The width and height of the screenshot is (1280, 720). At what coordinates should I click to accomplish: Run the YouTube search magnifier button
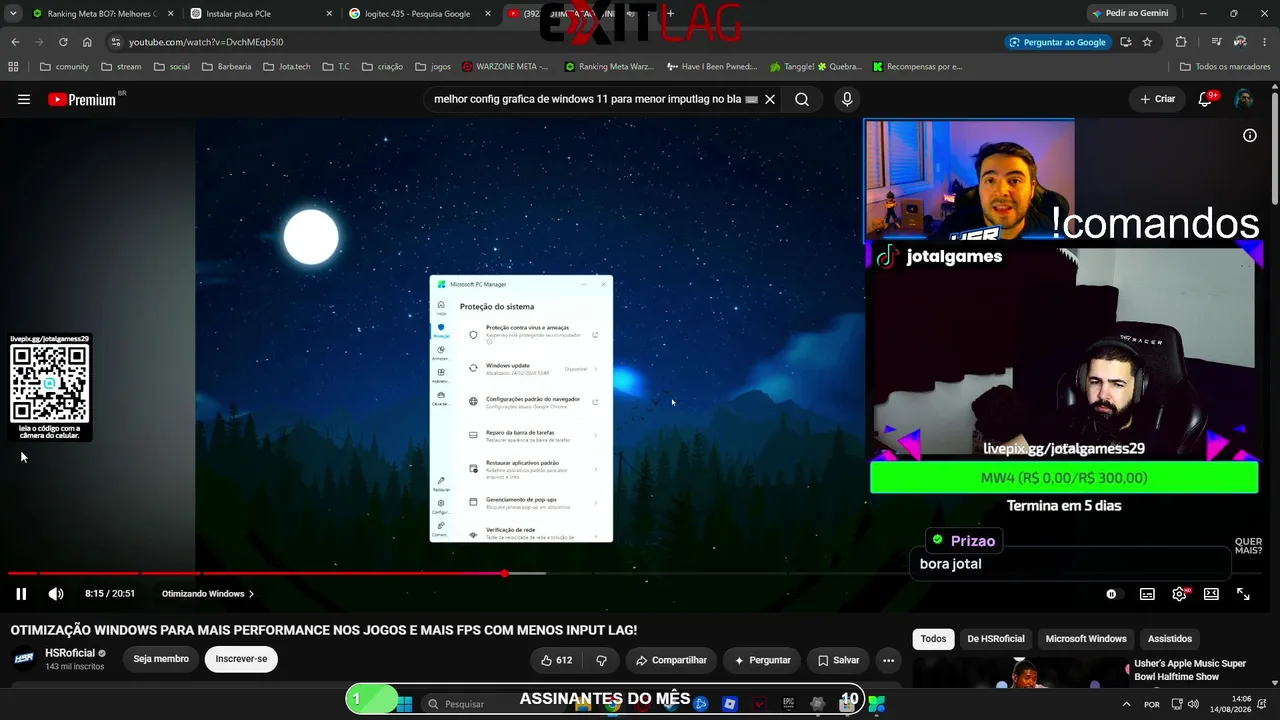click(802, 99)
